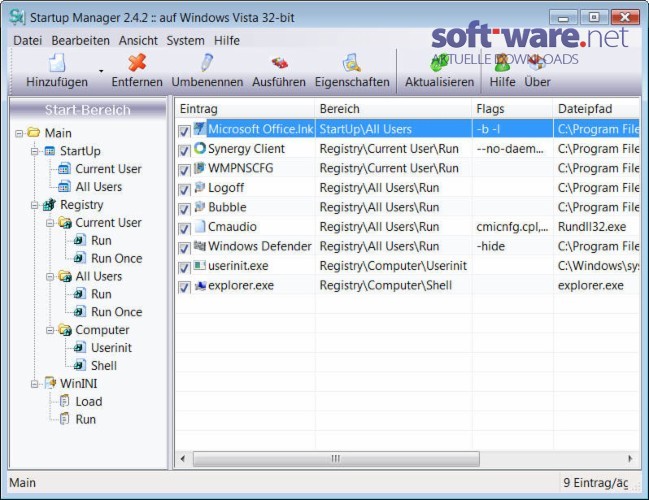Click the StartUp node icon

[x=49, y=151]
